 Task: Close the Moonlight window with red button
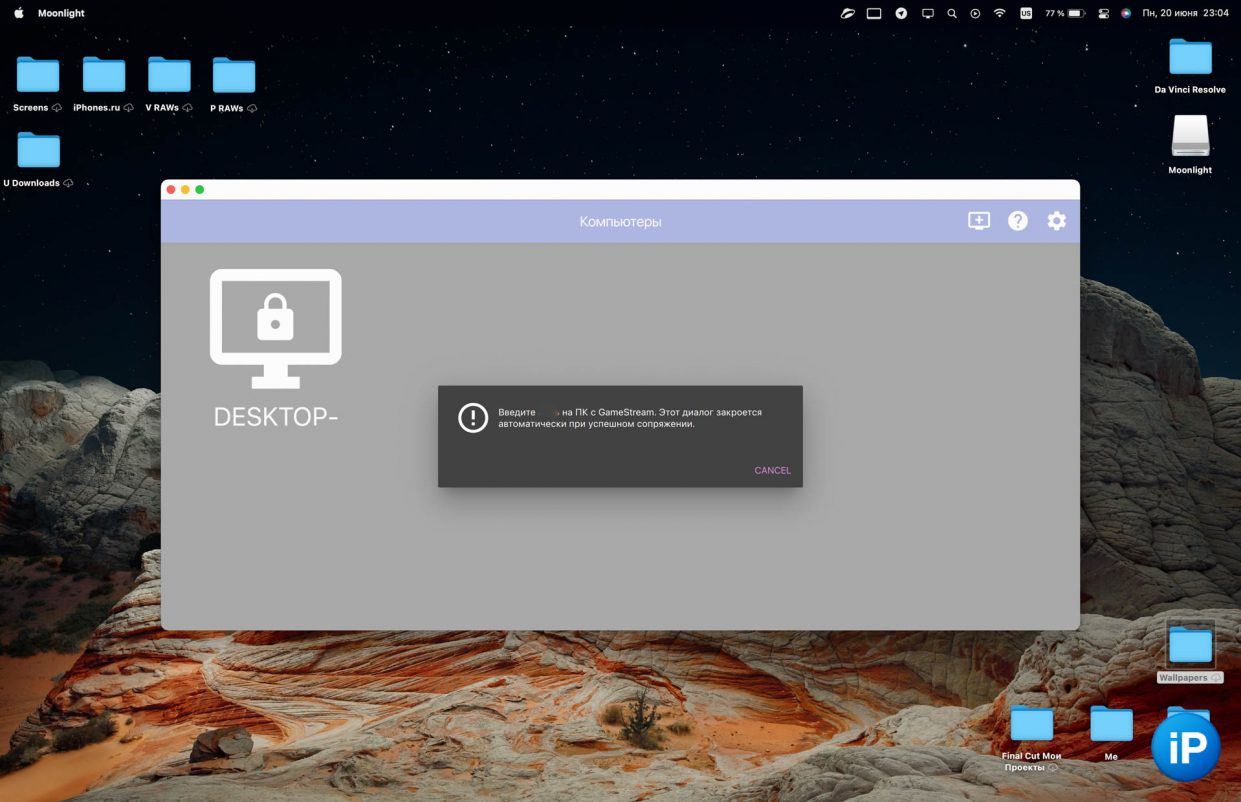[x=171, y=189]
